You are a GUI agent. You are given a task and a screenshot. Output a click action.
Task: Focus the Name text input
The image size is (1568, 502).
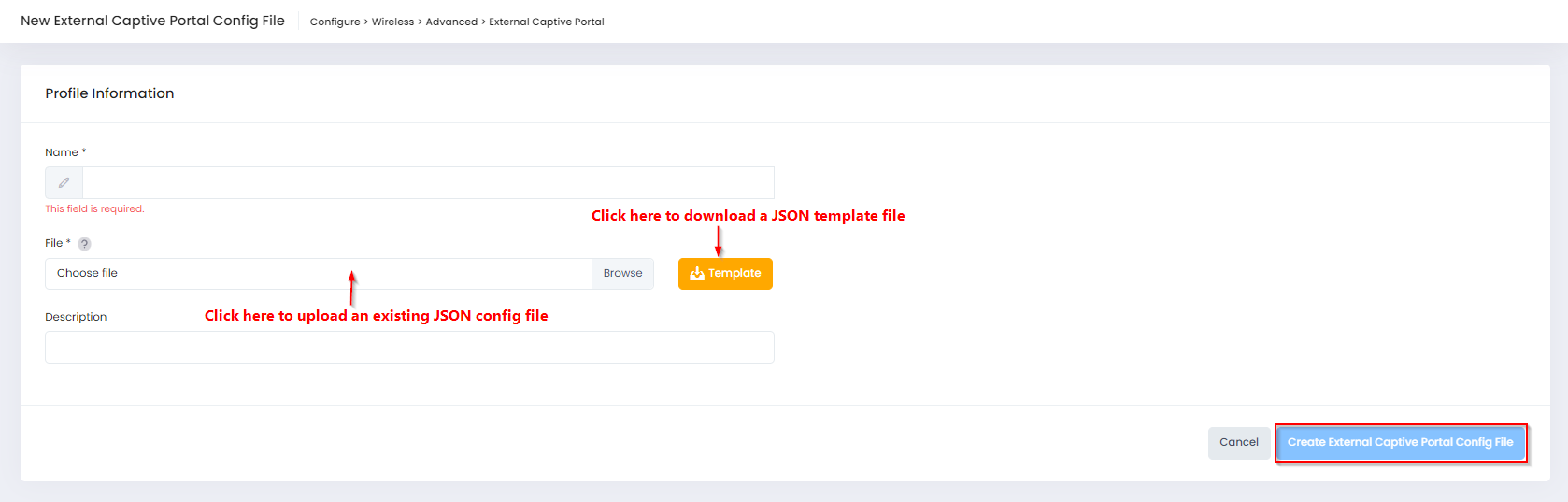point(428,183)
